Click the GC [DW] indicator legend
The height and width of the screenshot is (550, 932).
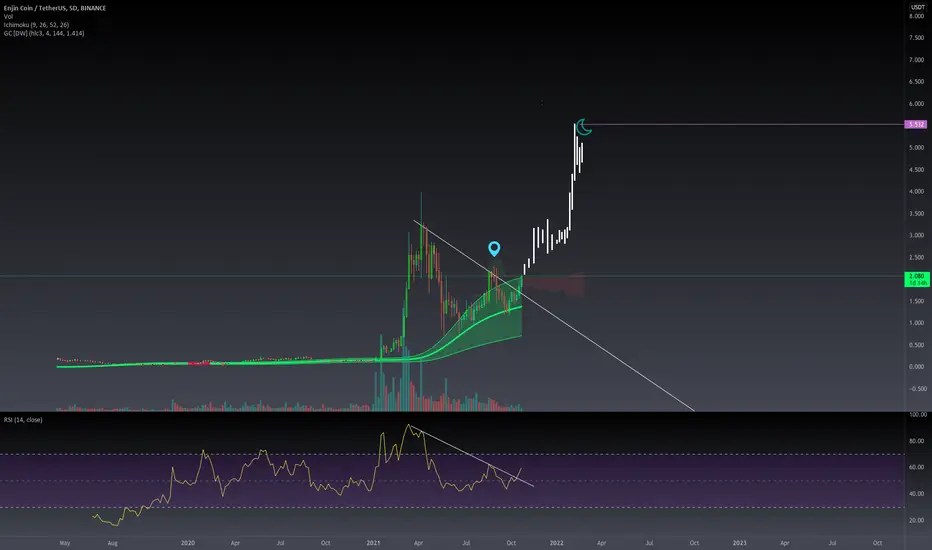[44, 33]
